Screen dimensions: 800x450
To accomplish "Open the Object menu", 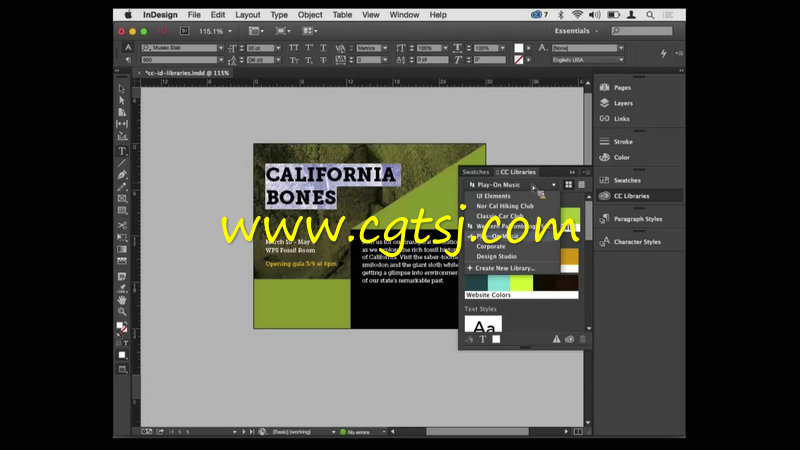I will [x=310, y=15].
